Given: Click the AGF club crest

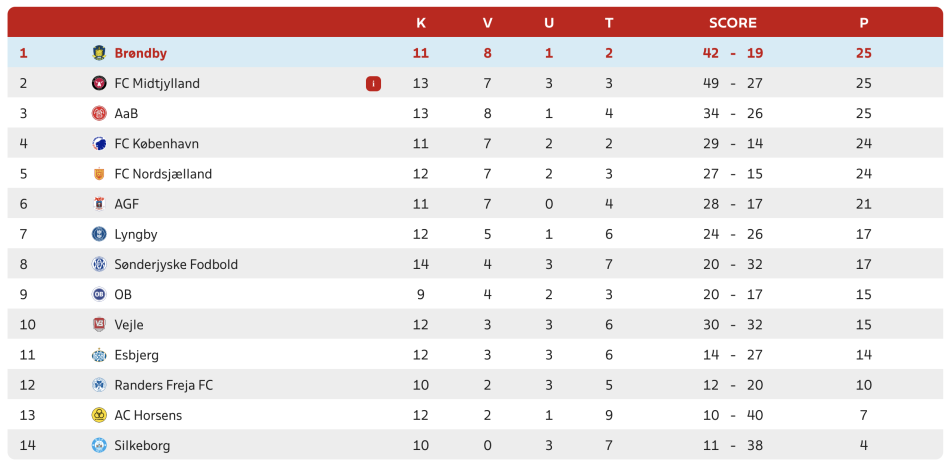Looking at the screenshot, I should pyautogui.click(x=99, y=204).
